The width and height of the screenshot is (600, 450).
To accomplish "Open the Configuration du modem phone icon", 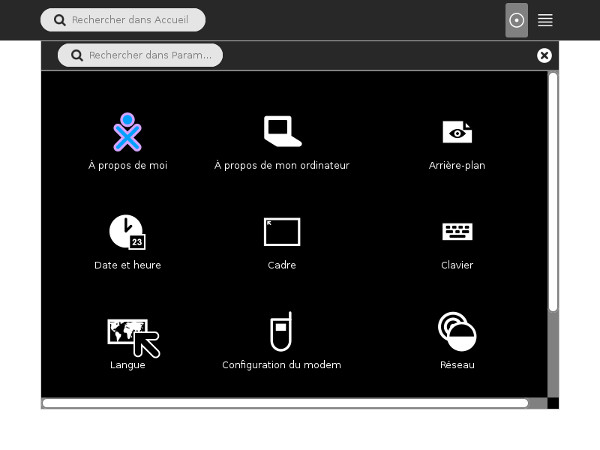I will point(282,332).
